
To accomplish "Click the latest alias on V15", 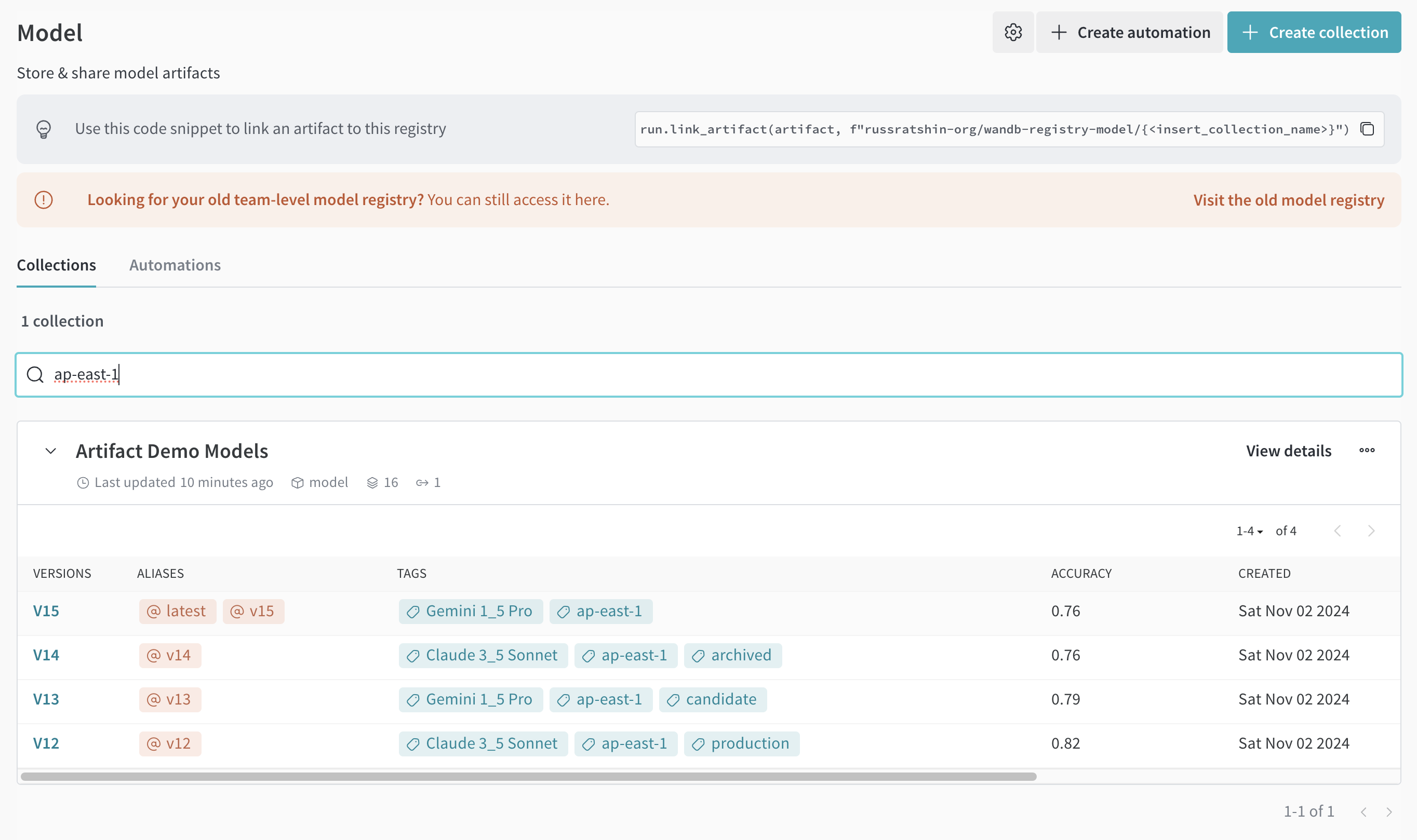I will (x=177, y=612).
